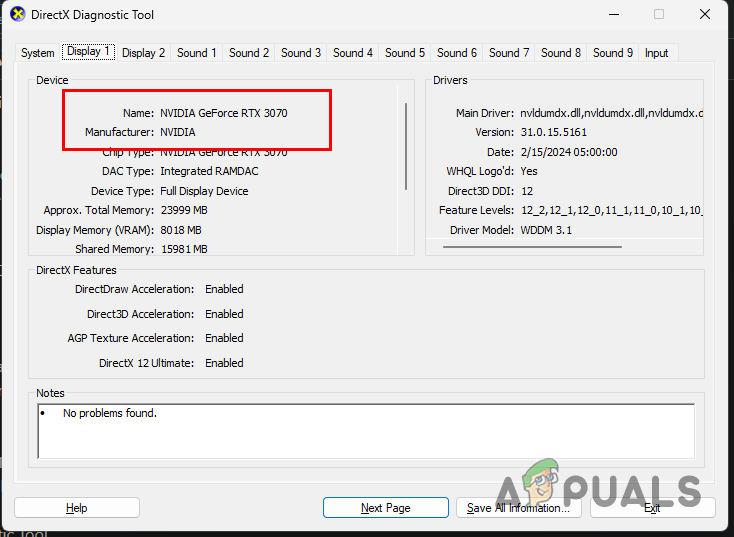Select DirectDraw Acceleration 'Enabled' status
The width and height of the screenshot is (734, 537).
coord(224,289)
